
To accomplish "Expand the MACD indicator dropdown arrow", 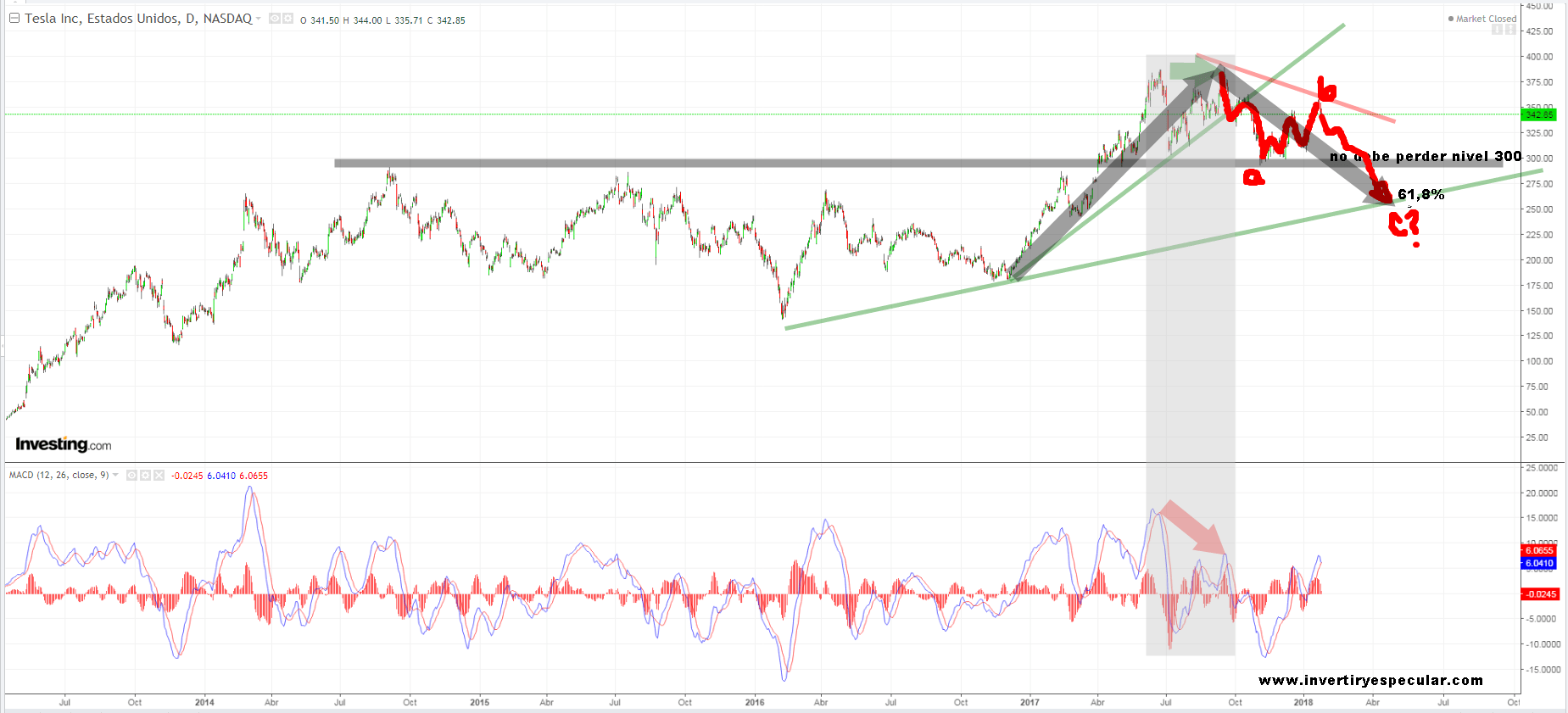I will click(115, 475).
